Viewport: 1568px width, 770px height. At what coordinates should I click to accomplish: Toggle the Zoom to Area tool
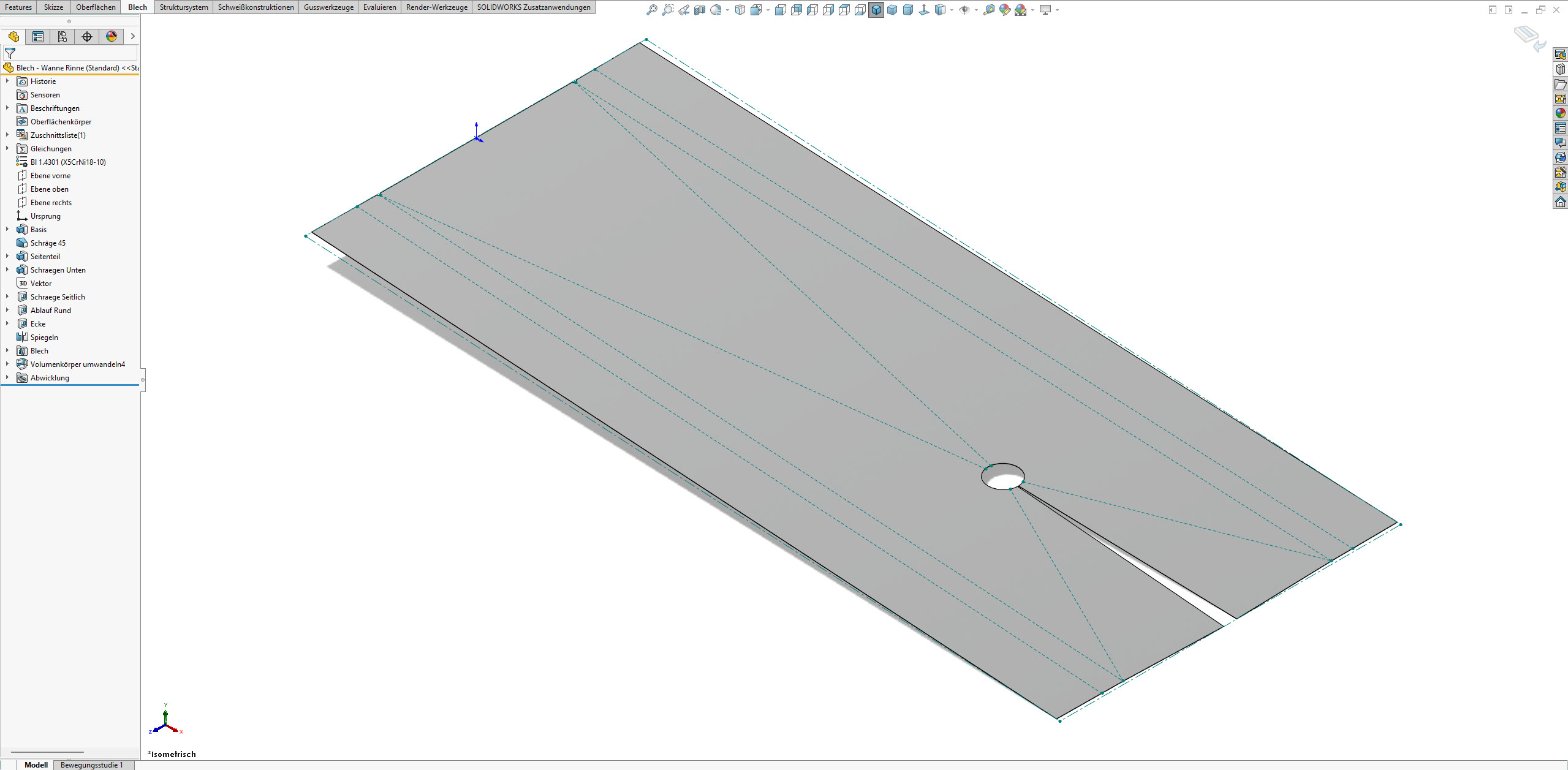pyautogui.click(x=667, y=10)
